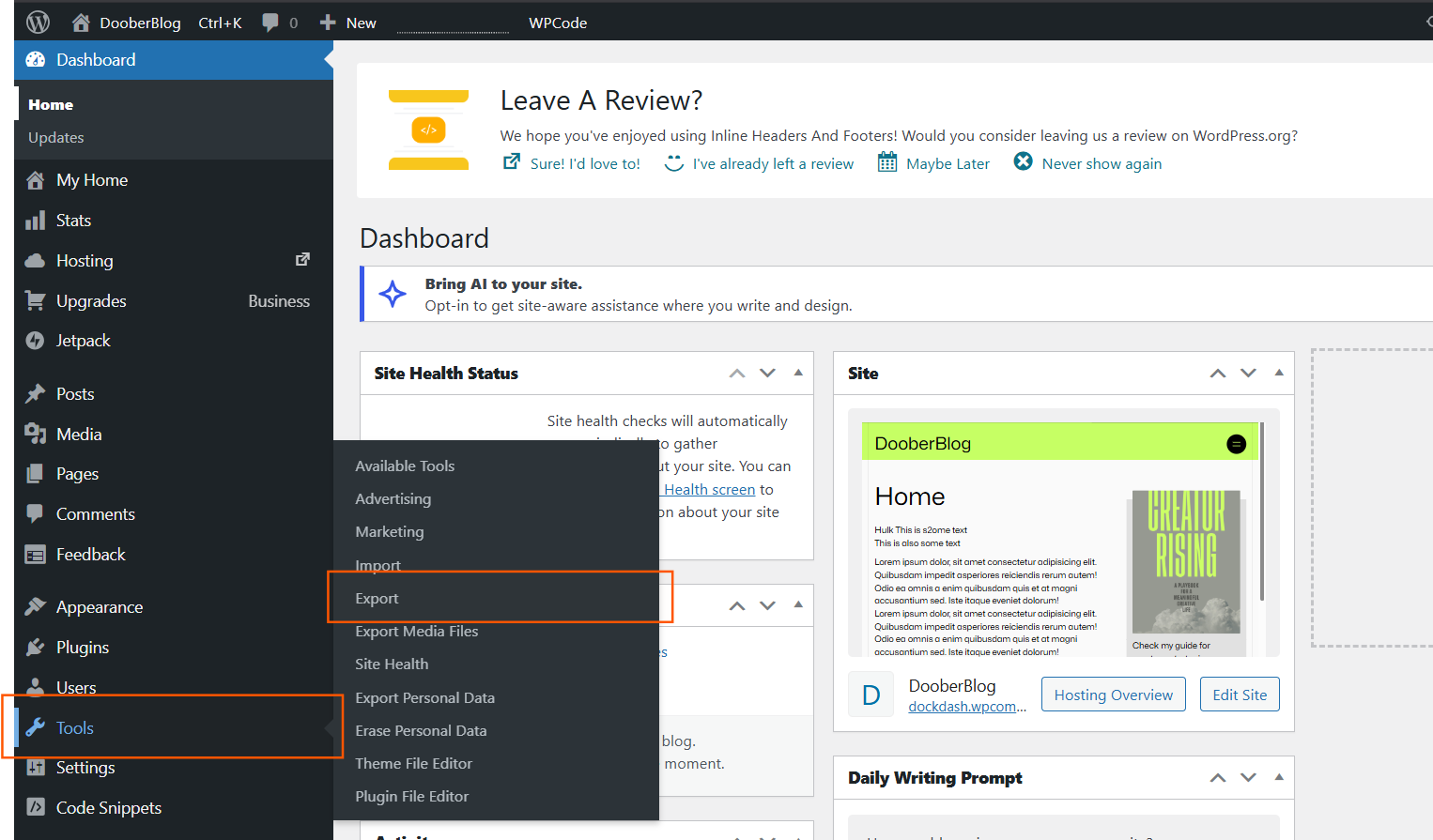Click the Comments speech bubble icon

coord(36,513)
